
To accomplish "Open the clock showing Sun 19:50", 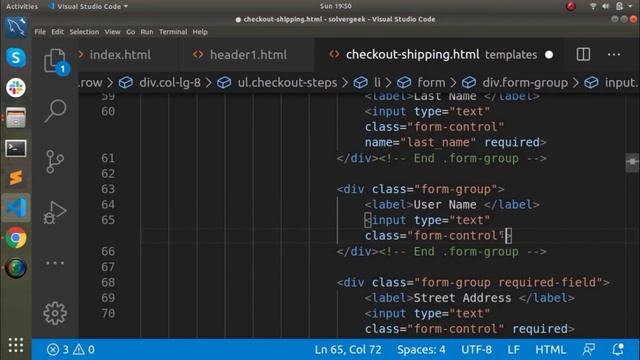I will [336, 6].
